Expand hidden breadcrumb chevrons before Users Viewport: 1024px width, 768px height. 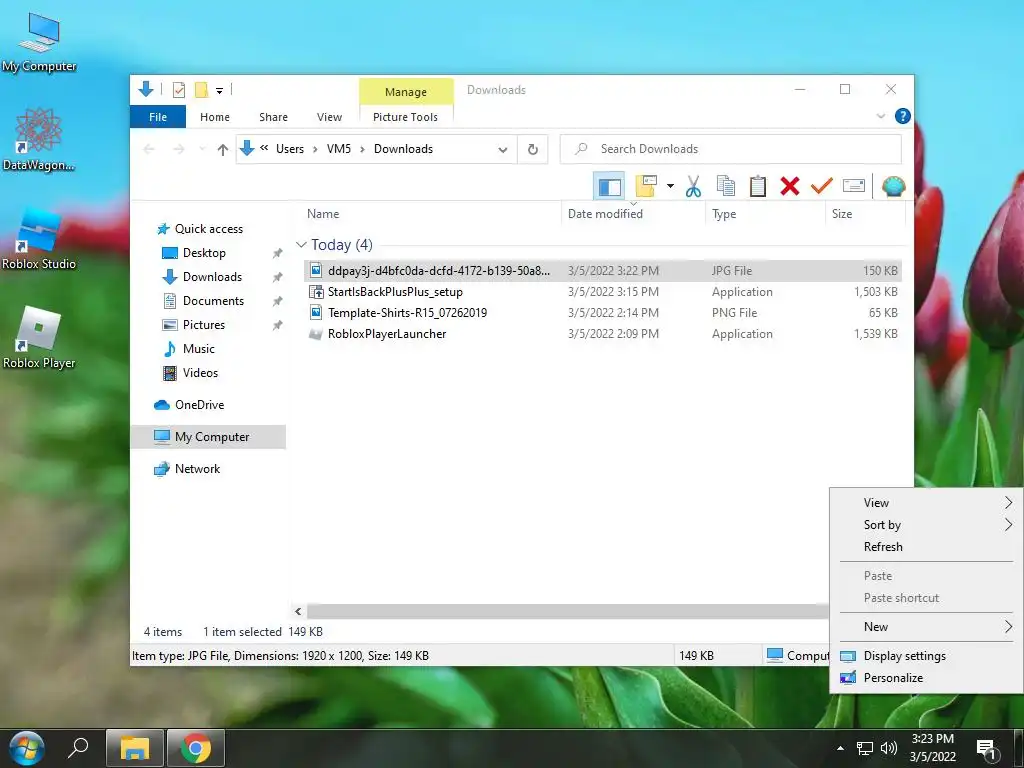tap(264, 148)
